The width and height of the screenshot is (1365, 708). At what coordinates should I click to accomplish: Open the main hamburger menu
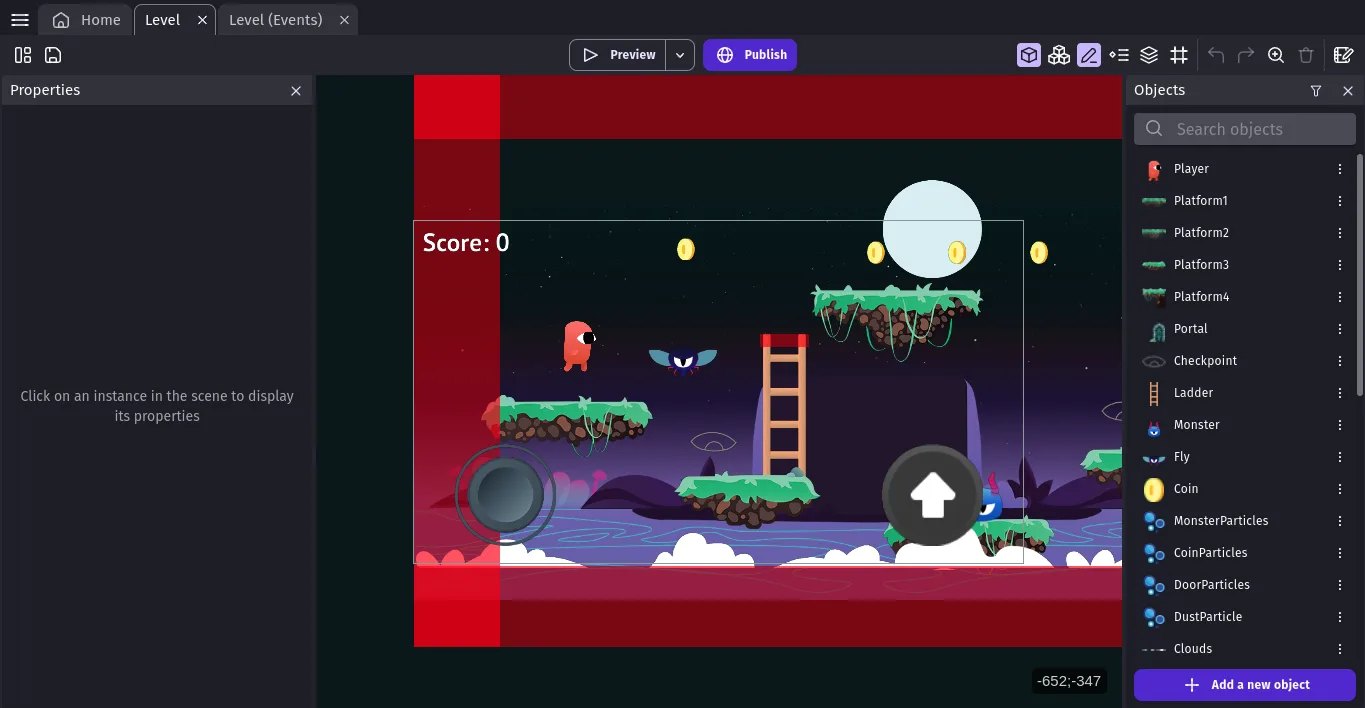pyautogui.click(x=20, y=20)
